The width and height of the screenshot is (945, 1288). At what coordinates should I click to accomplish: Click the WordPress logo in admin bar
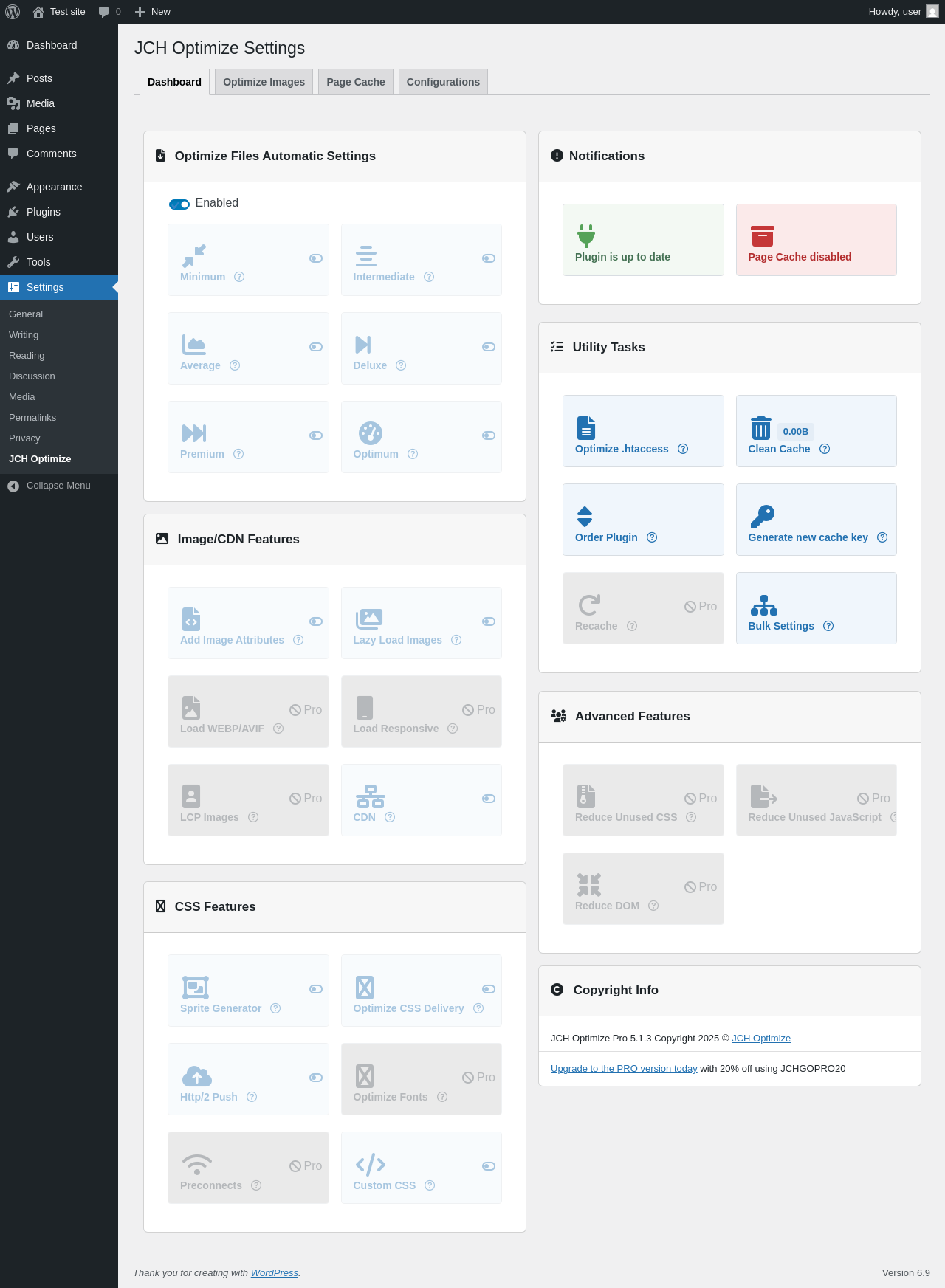coord(13,12)
